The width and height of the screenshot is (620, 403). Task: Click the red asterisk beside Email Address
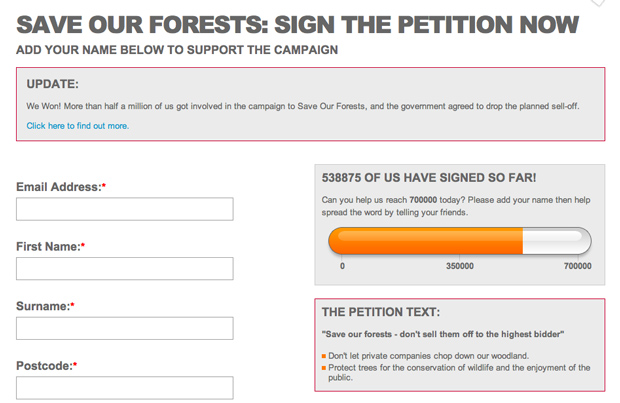(x=104, y=187)
